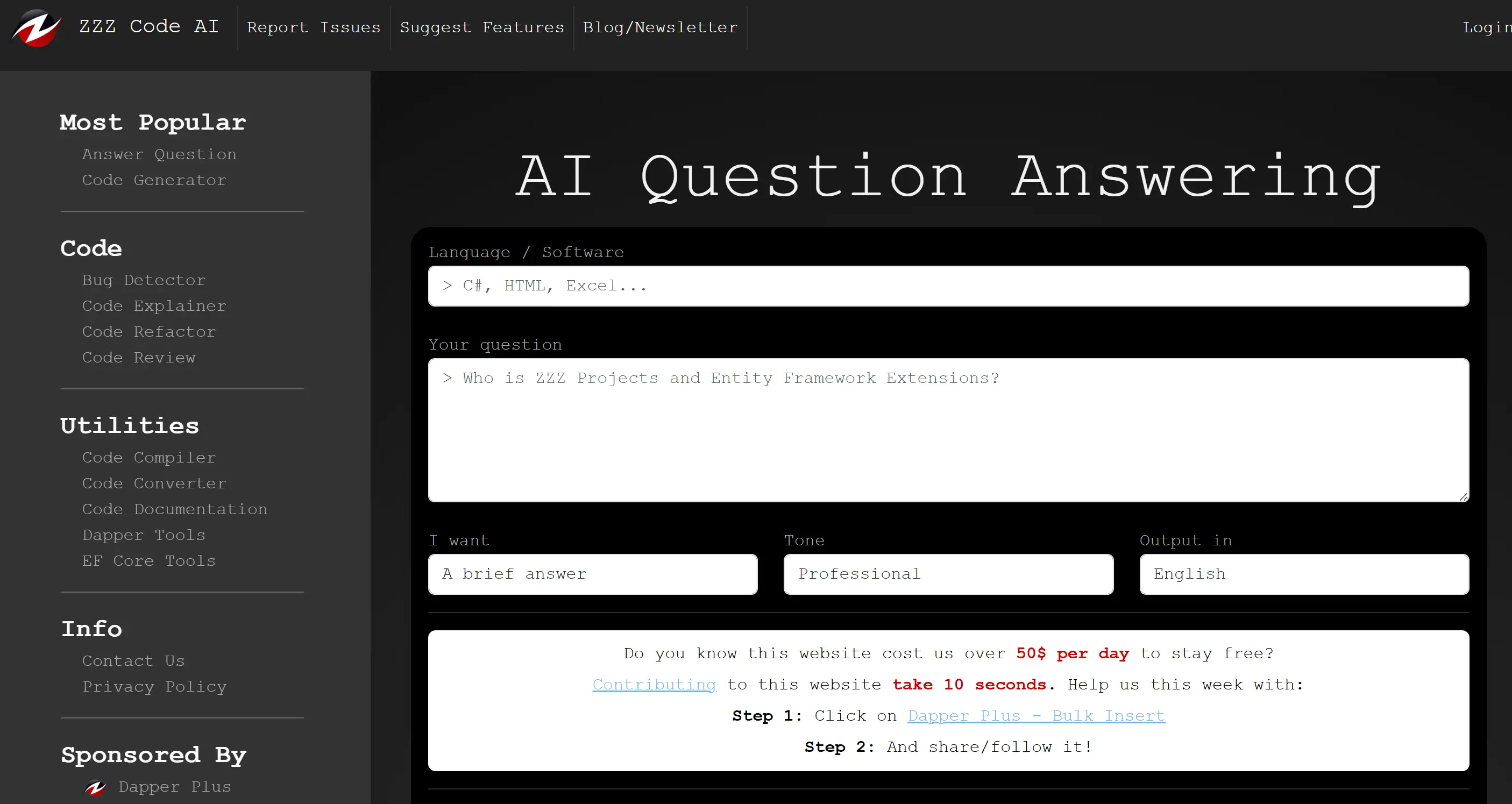The height and width of the screenshot is (804, 1512).
Task: Click the question textarea resize handle
Action: 1463,496
